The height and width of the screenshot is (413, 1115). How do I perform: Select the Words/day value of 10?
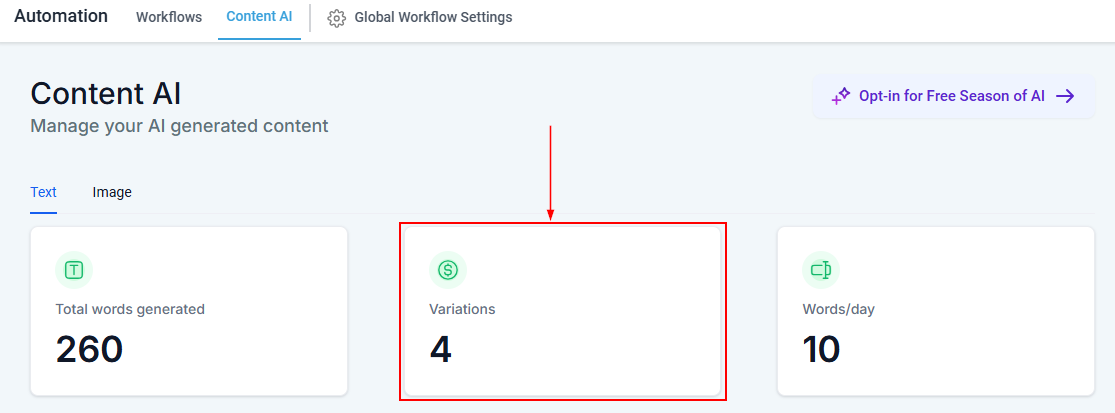[x=821, y=349]
